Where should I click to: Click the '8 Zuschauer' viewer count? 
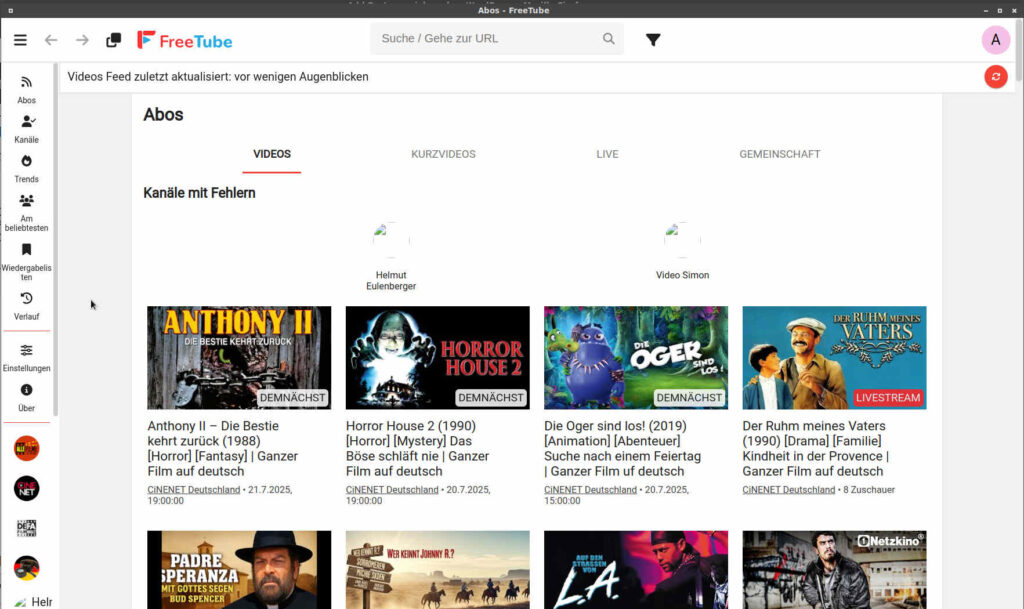pos(869,490)
